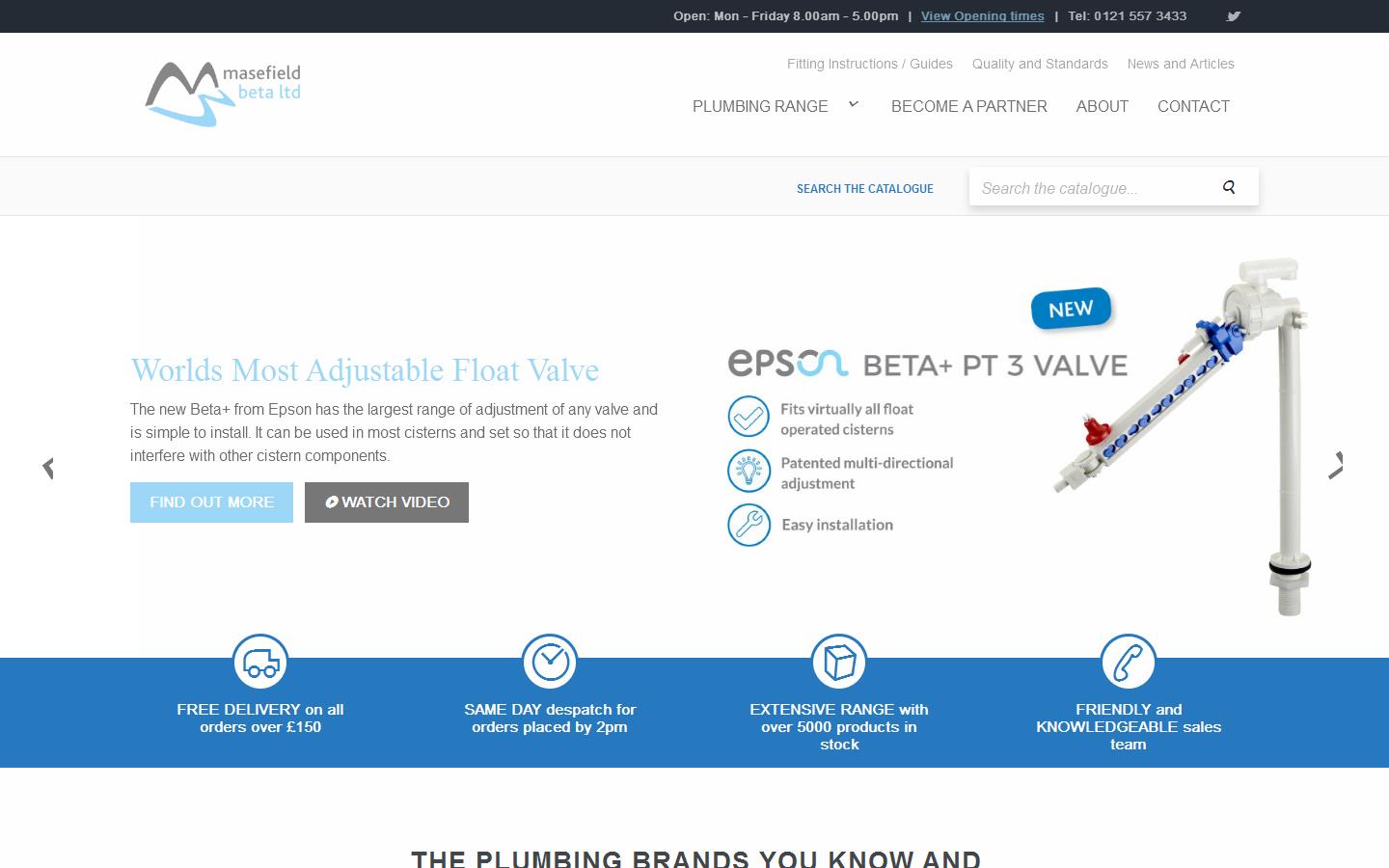Image resolution: width=1389 pixels, height=868 pixels.
Task: Click the WATCH VIDEO button
Action: coord(386,502)
